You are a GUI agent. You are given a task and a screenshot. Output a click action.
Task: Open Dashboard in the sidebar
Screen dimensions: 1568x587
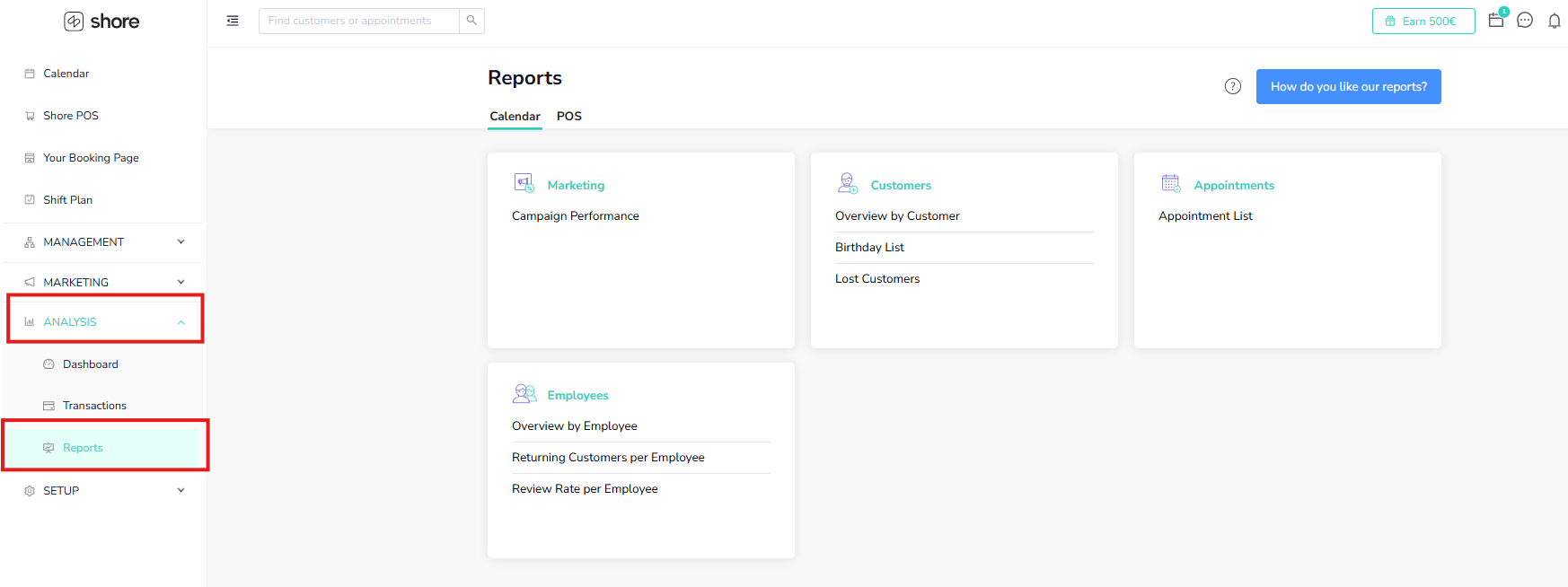pos(90,364)
